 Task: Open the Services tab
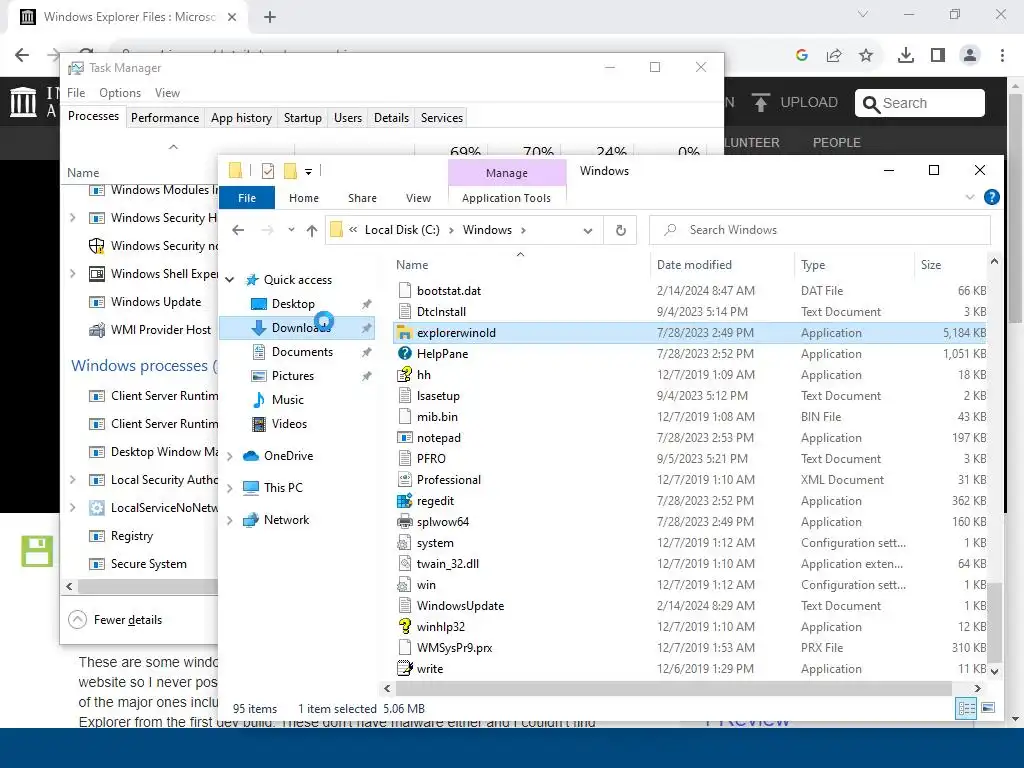tap(441, 118)
